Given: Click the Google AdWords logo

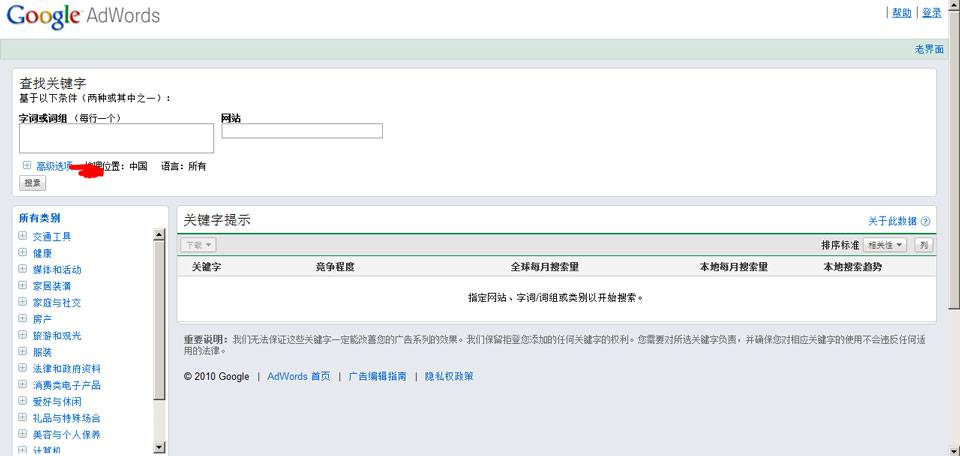Looking at the screenshot, I should click(x=83, y=16).
